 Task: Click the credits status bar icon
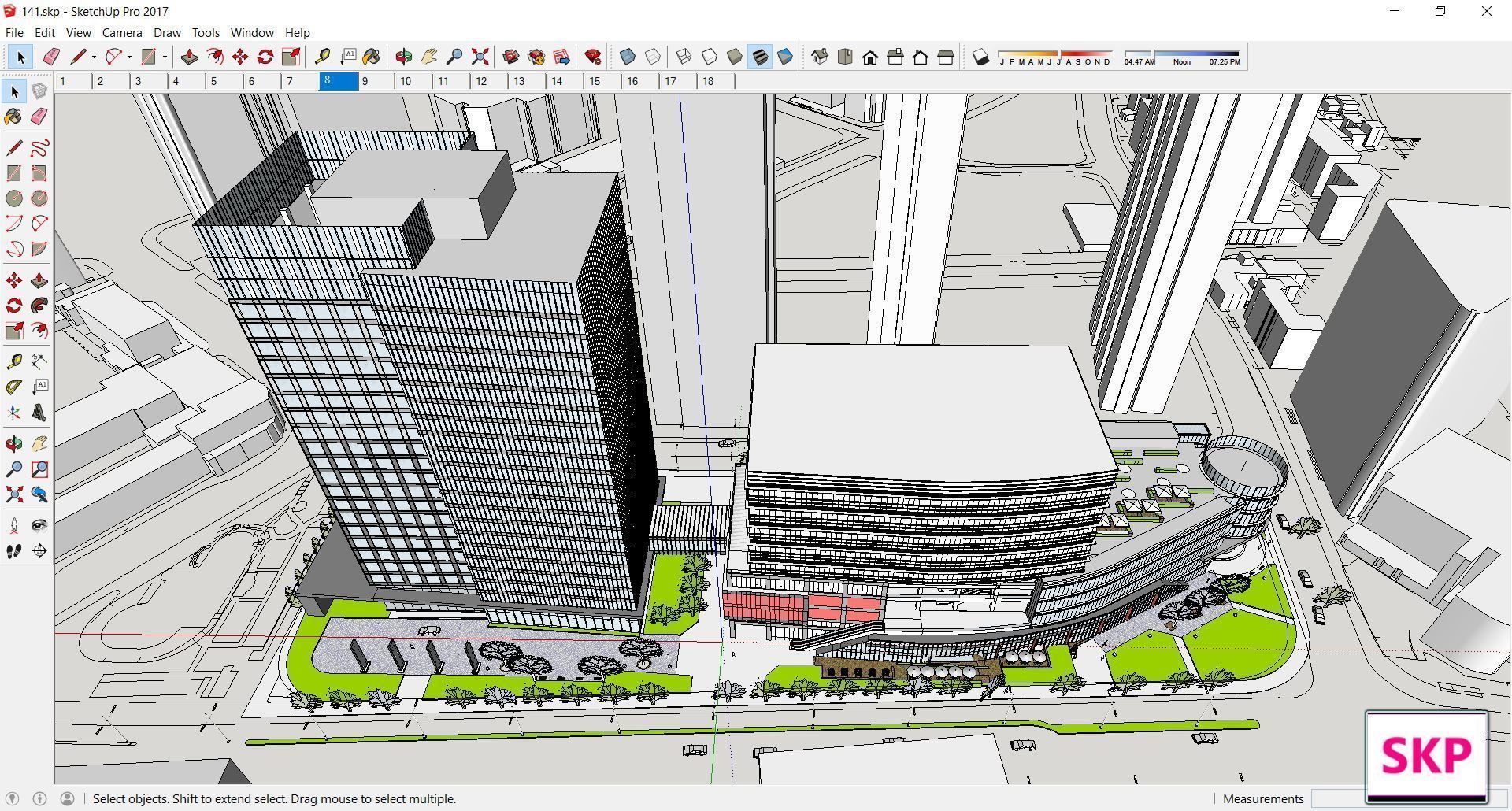pos(39,798)
